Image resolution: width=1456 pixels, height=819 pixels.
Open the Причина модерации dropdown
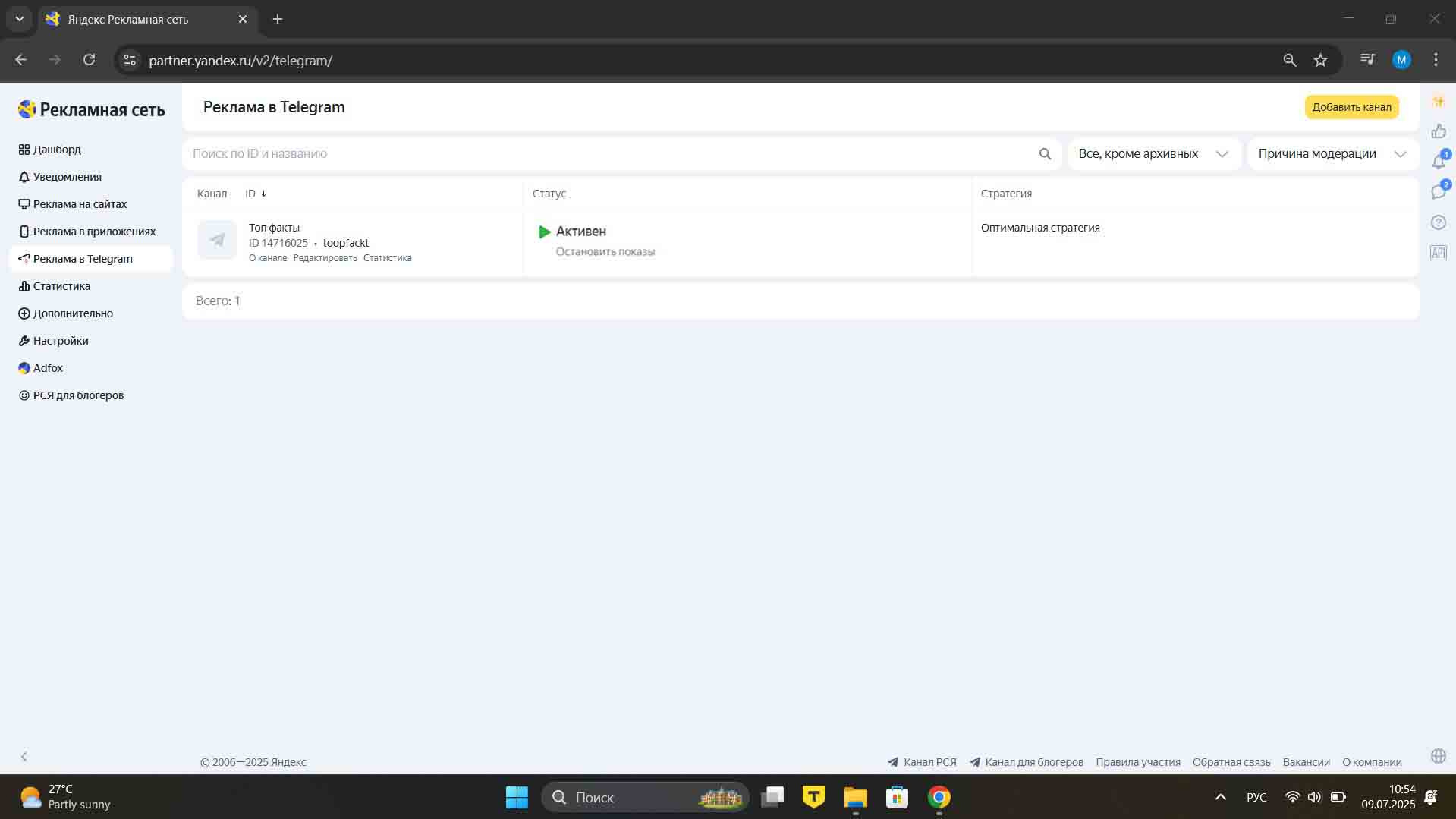(1333, 154)
